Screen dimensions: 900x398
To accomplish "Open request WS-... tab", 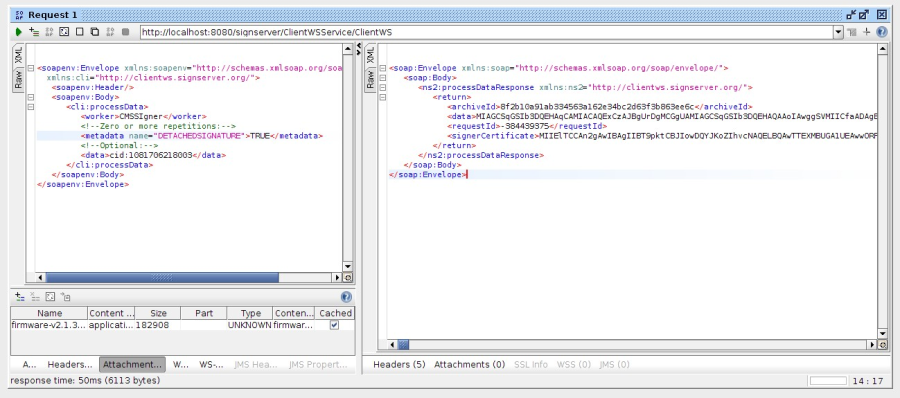I will point(211,365).
